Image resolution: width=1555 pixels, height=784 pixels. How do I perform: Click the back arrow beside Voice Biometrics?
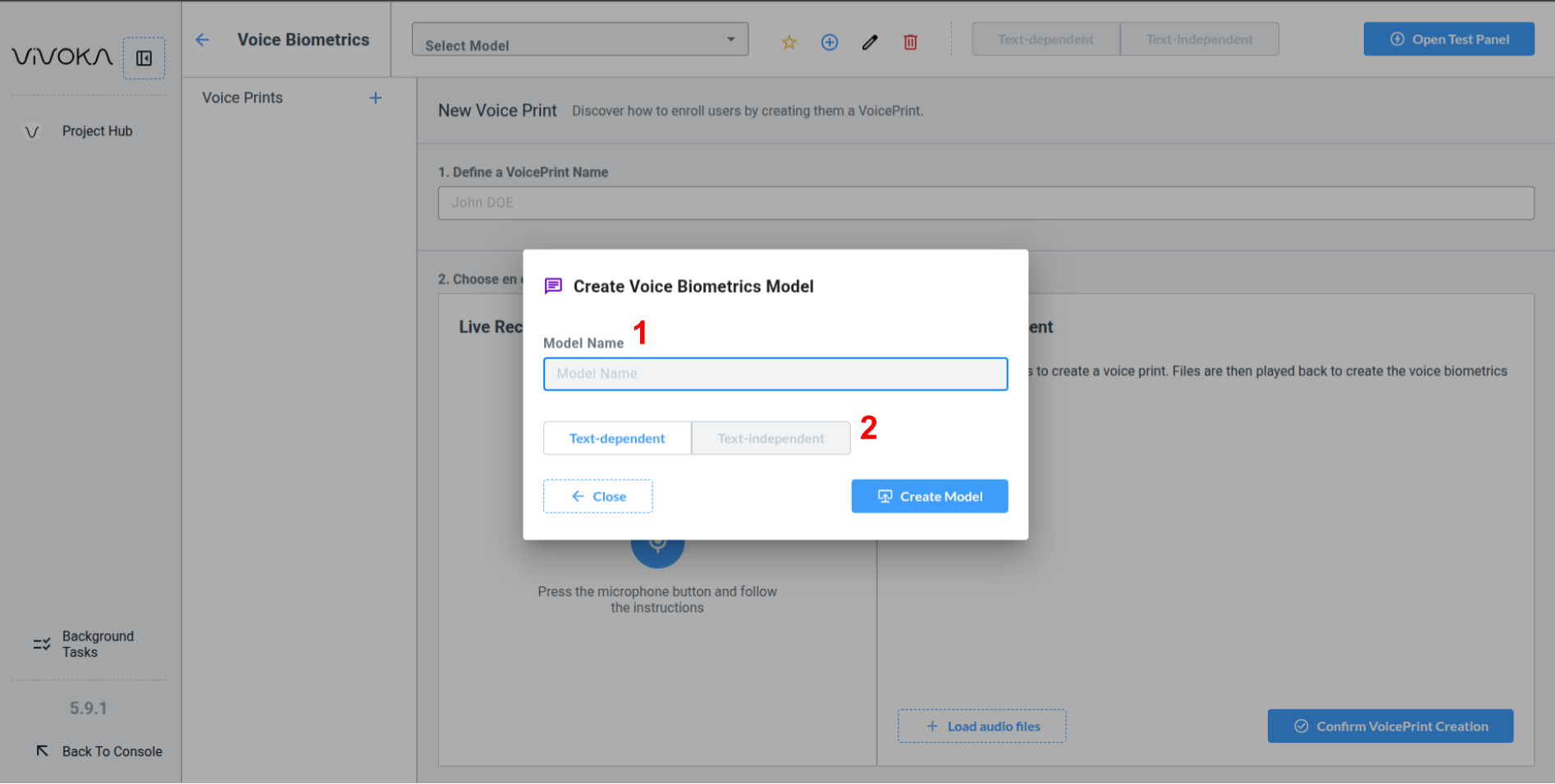(203, 39)
